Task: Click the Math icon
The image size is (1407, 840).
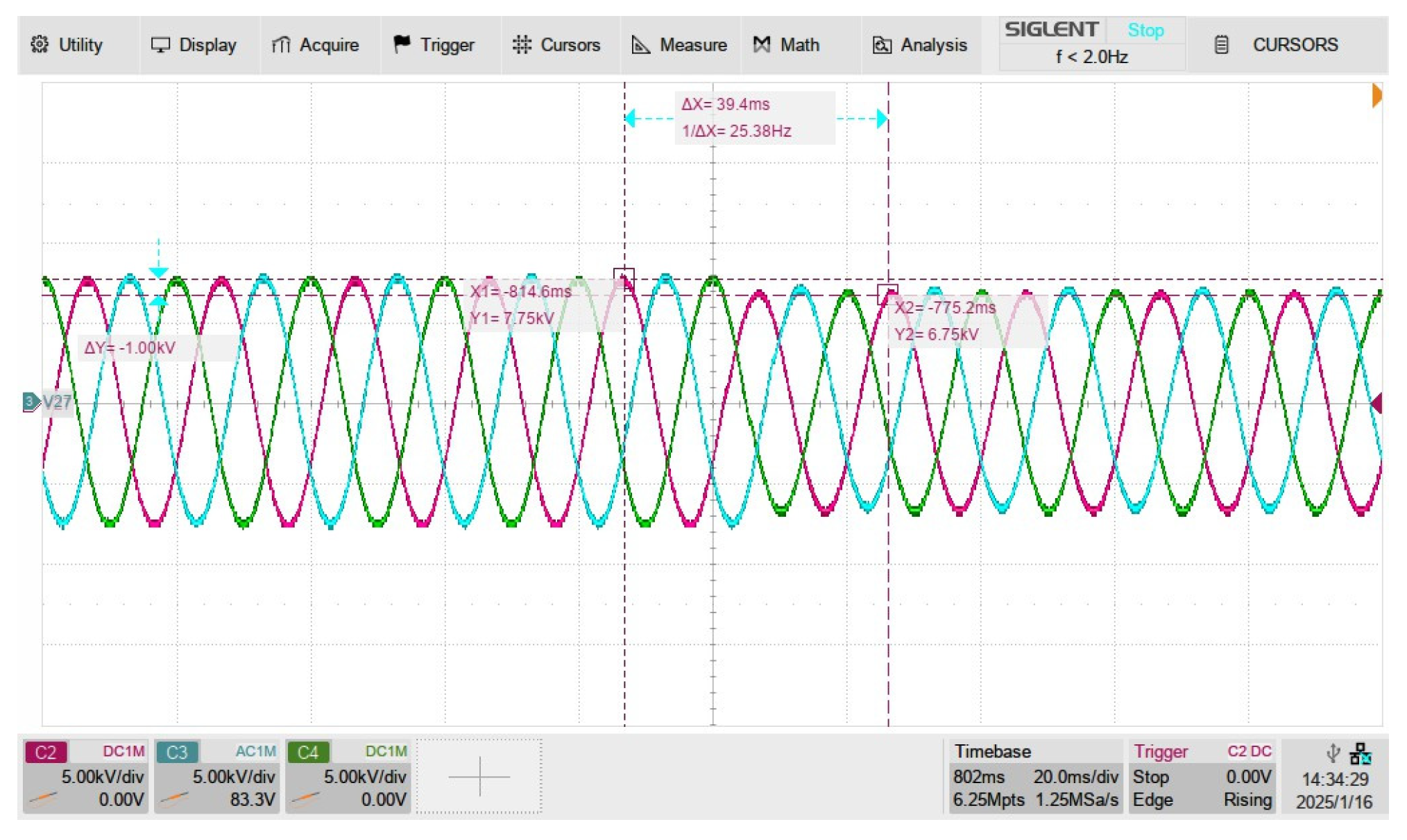Action: pyautogui.click(x=762, y=45)
